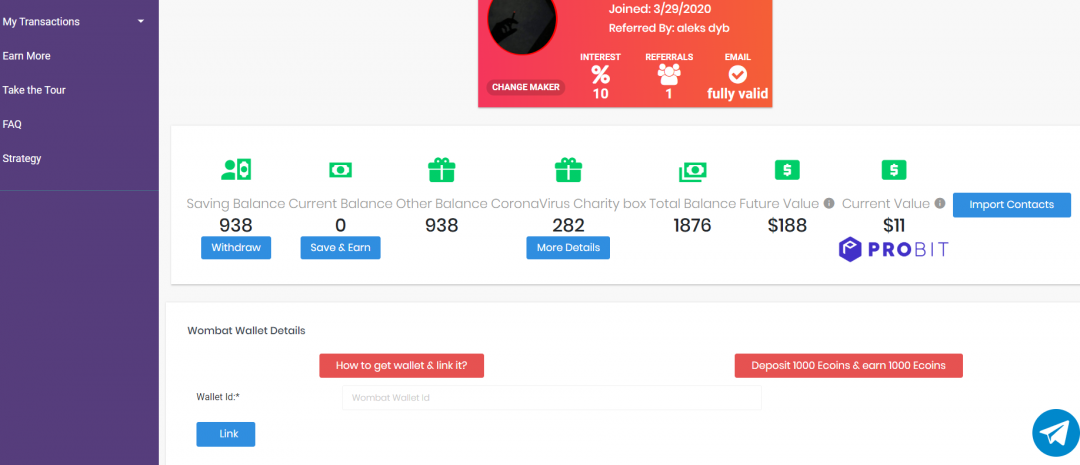Open Earn More in the sidebar
Screen dimensions: 1080x465
pyautogui.click(x=27, y=56)
